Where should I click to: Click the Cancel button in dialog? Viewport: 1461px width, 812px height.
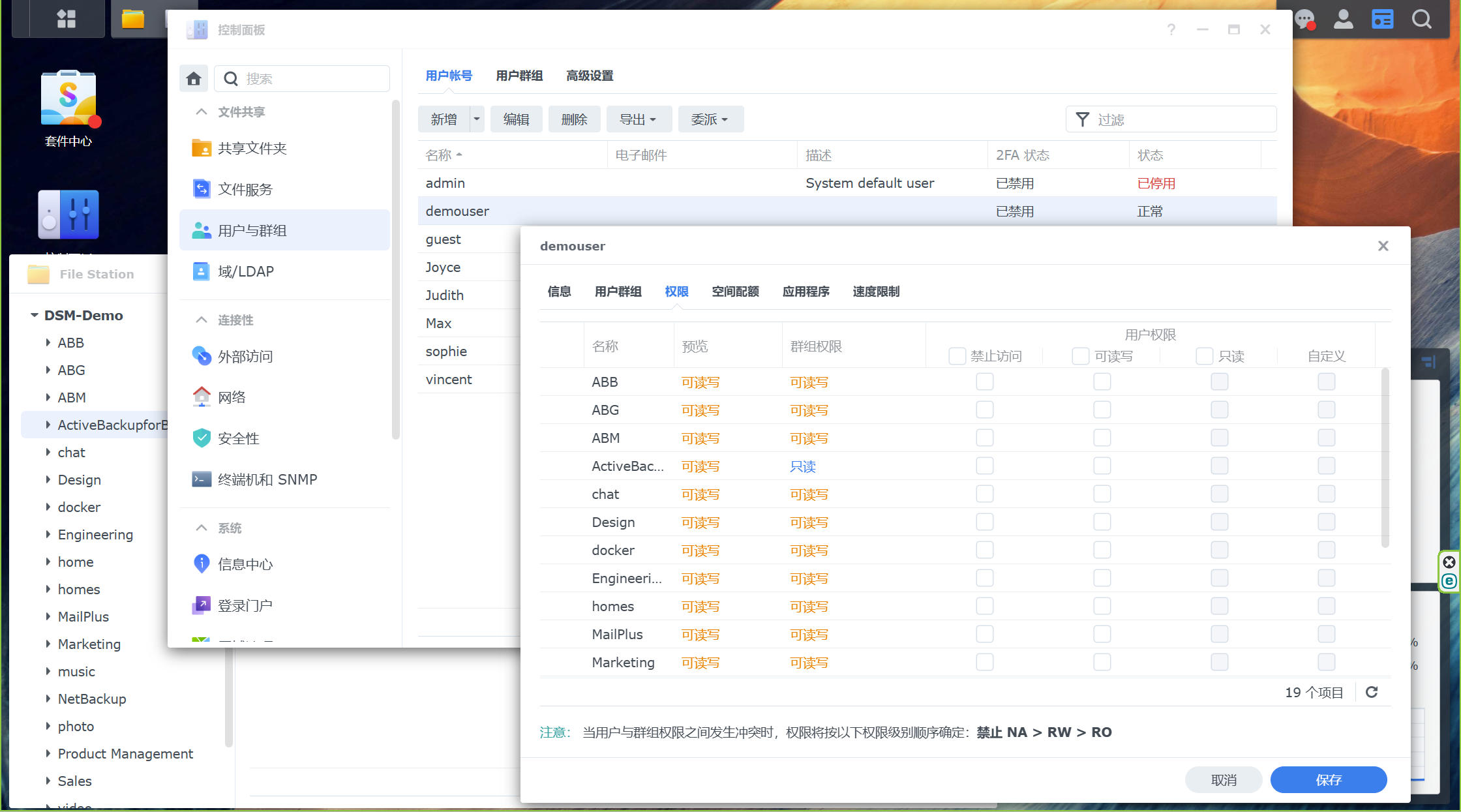pos(1223,779)
